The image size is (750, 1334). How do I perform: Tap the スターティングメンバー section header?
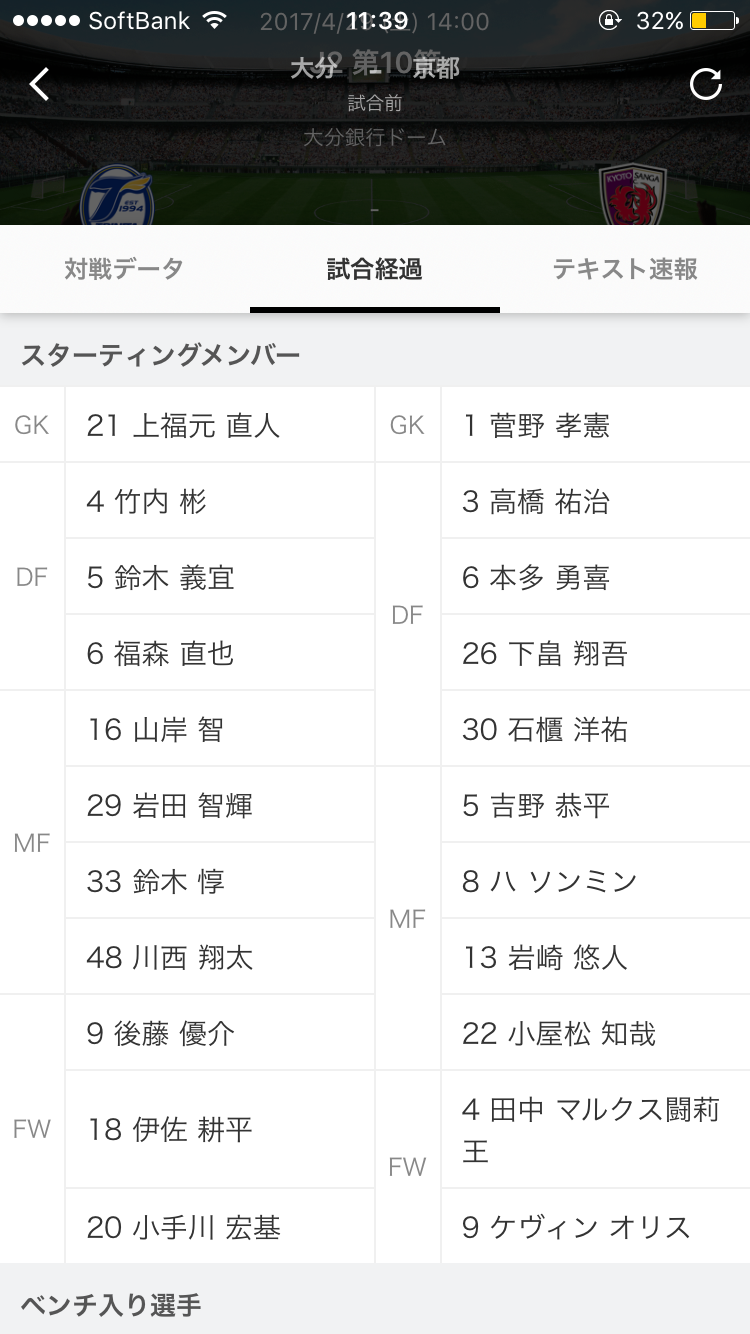[161, 355]
